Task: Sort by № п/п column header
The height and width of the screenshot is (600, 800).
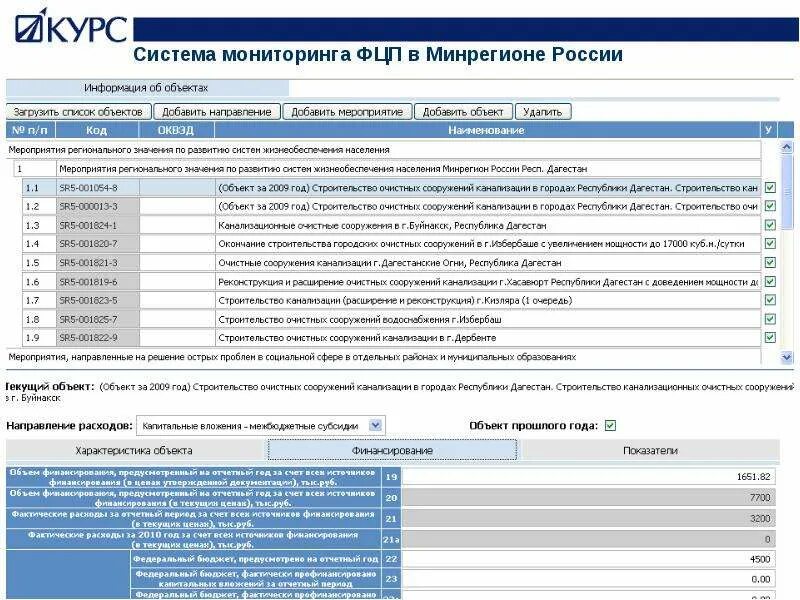Action: coord(30,130)
